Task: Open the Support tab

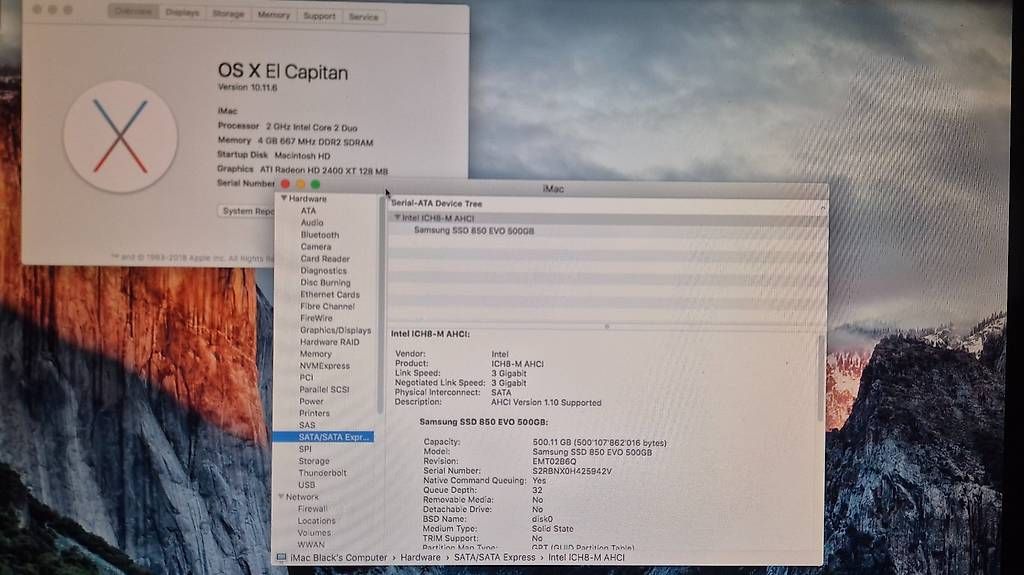Action: [x=319, y=16]
